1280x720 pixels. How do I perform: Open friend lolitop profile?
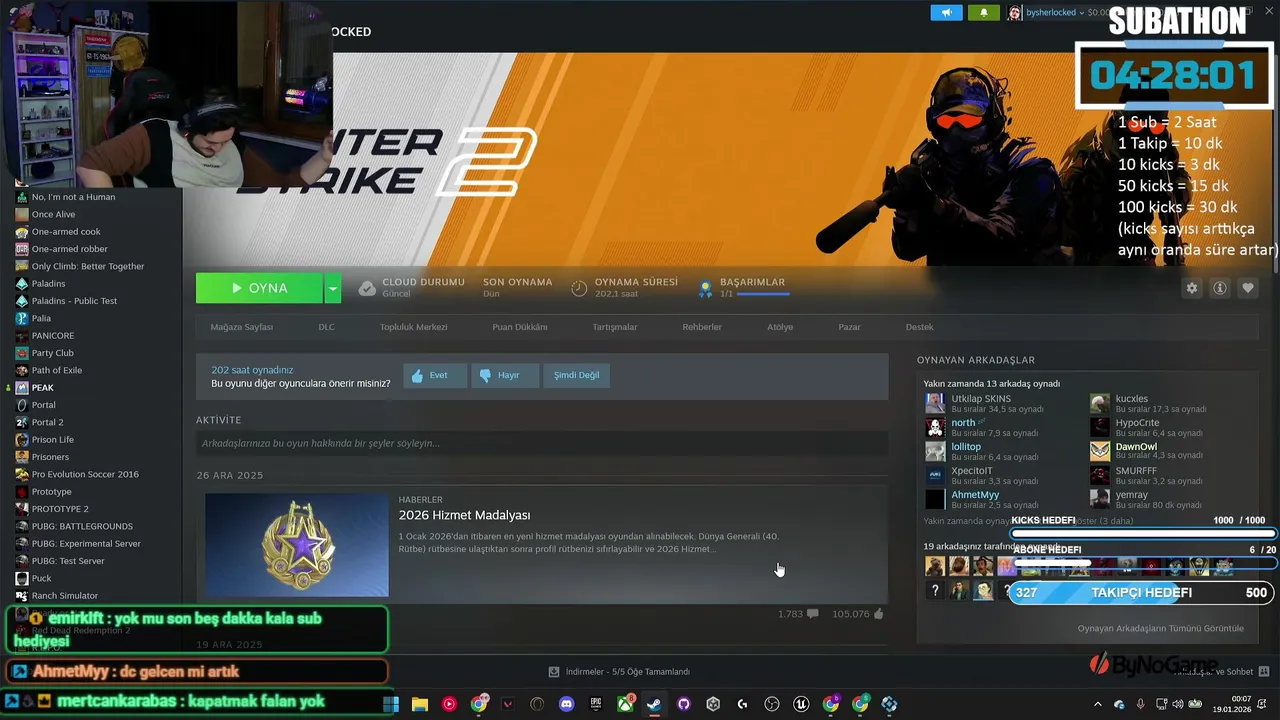click(966, 447)
